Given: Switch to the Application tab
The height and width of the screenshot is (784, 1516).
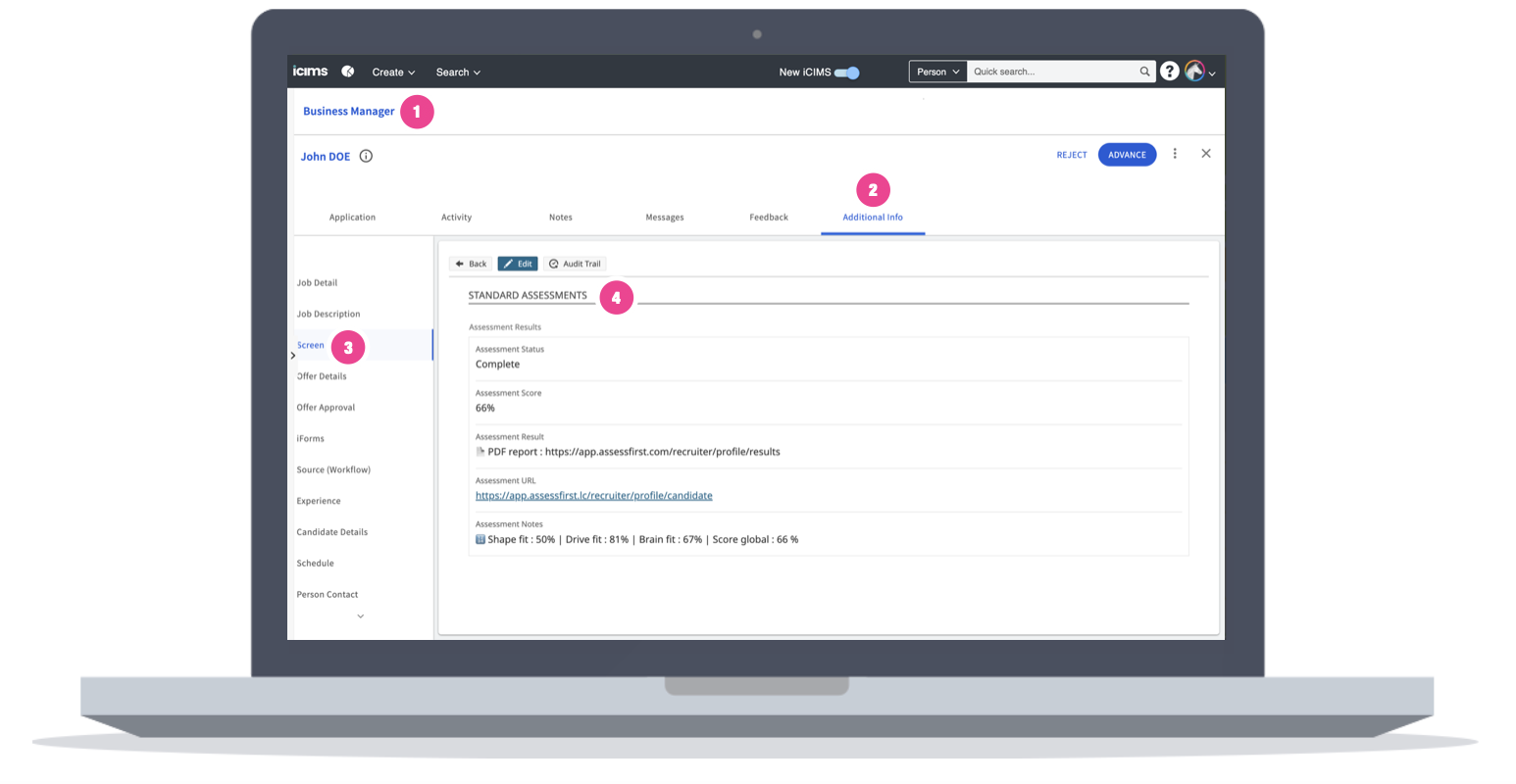Looking at the screenshot, I should tap(352, 218).
